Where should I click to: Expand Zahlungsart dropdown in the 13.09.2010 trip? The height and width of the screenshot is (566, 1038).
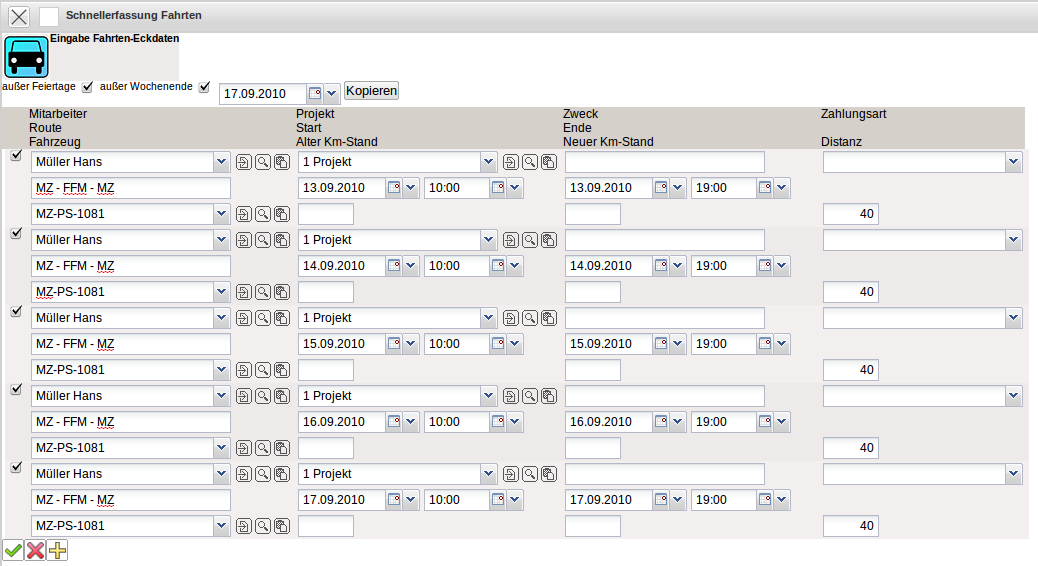click(x=1014, y=162)
